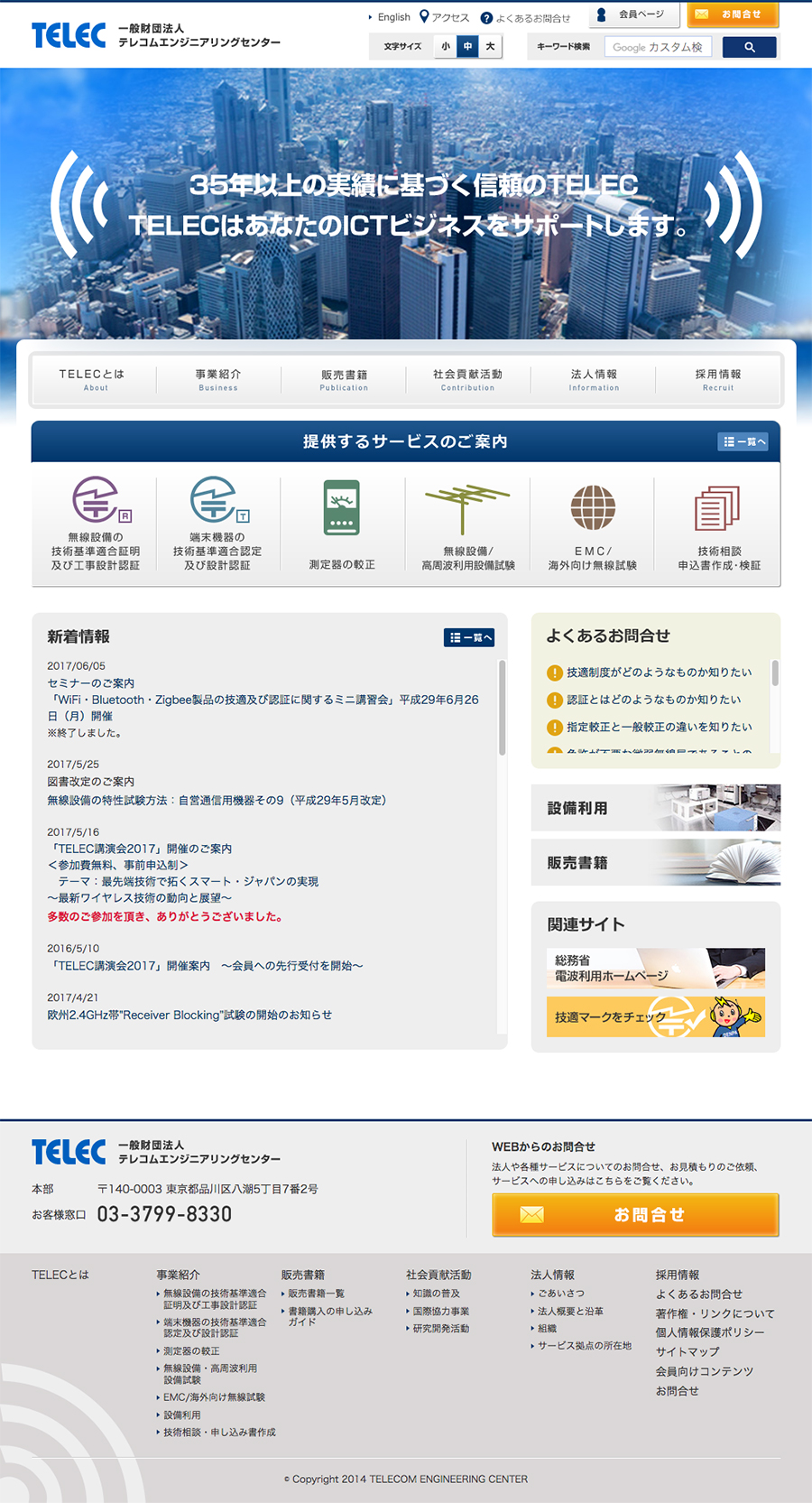Focus the Google custom search field
The width and height of the screenshot is (812, 1503).
[x=658, y=47]
